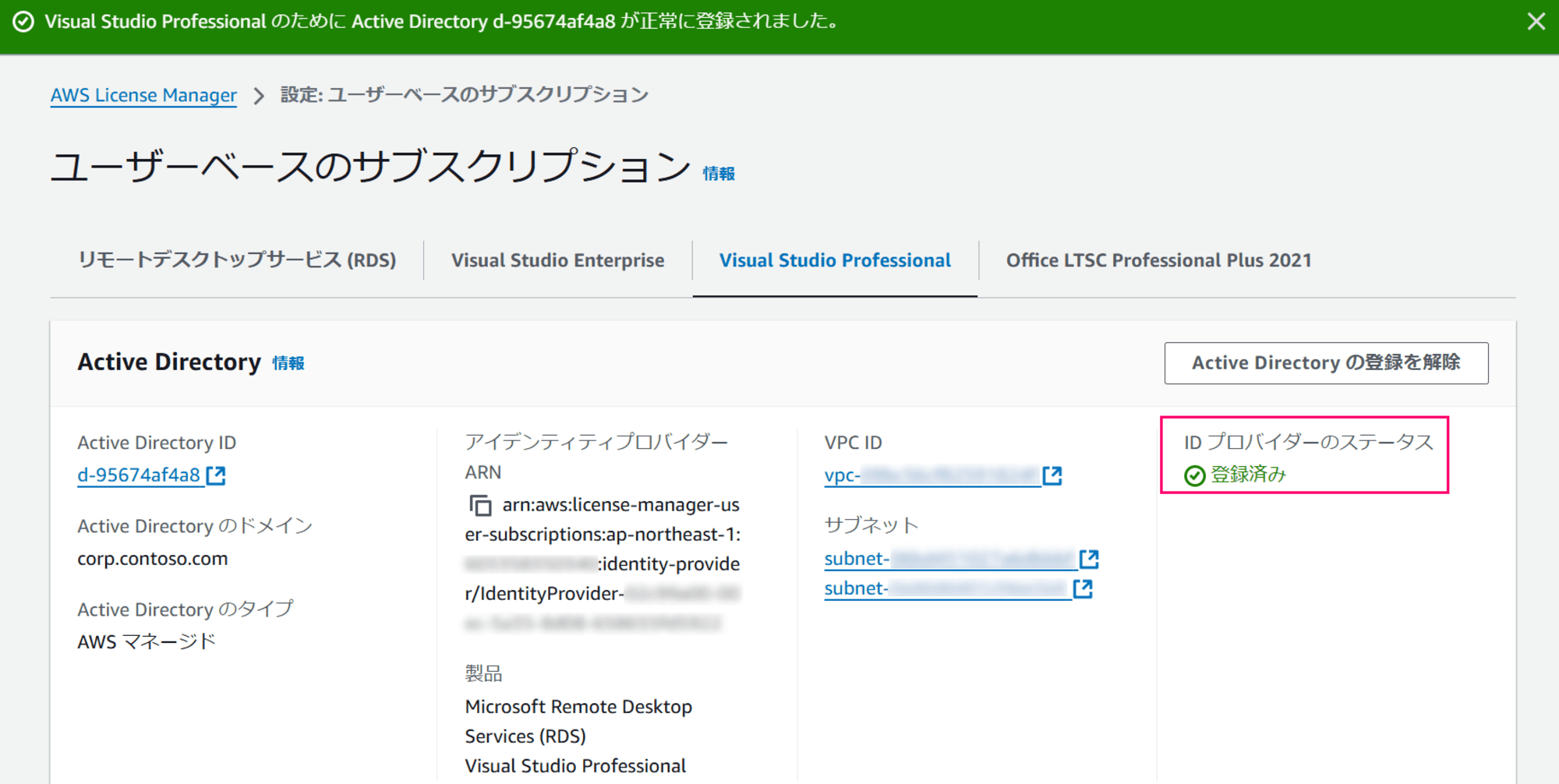Open directory d-95674af4a8 link

139,475
